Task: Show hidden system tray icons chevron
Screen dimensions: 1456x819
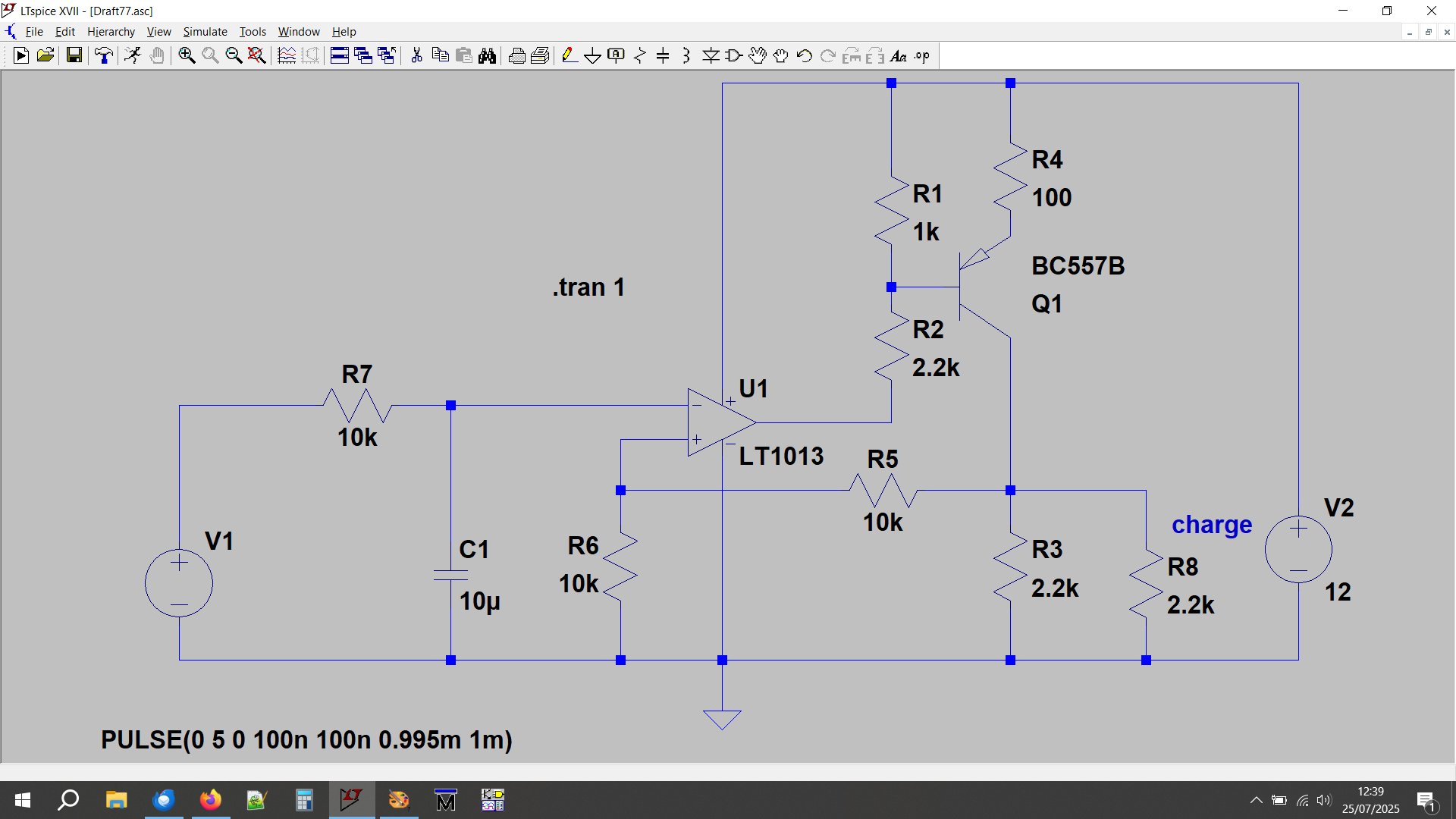Action: (1256, 800)
